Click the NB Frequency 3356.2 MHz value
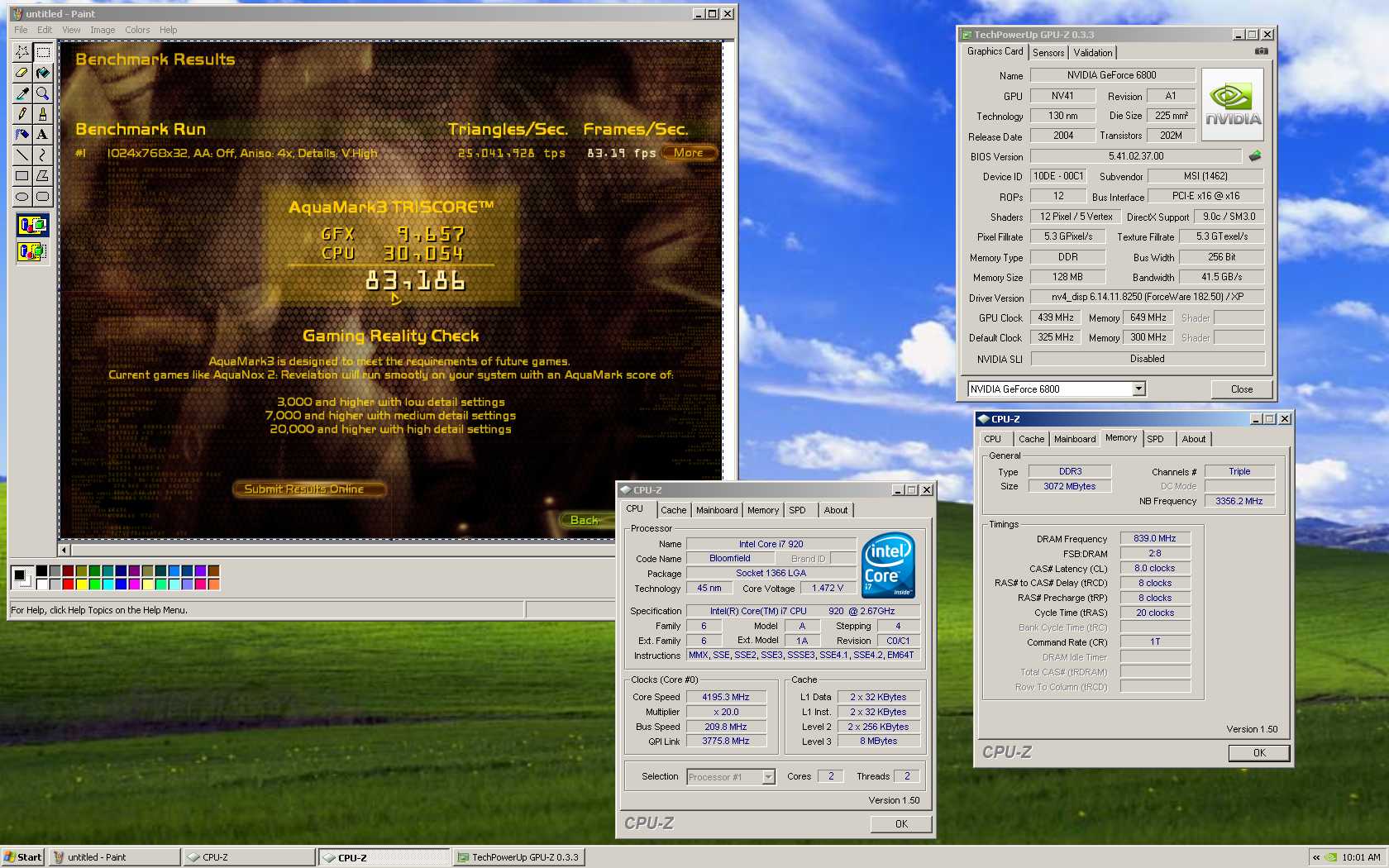This screenshot has width=1389, height=868. tap(1239, 501)
